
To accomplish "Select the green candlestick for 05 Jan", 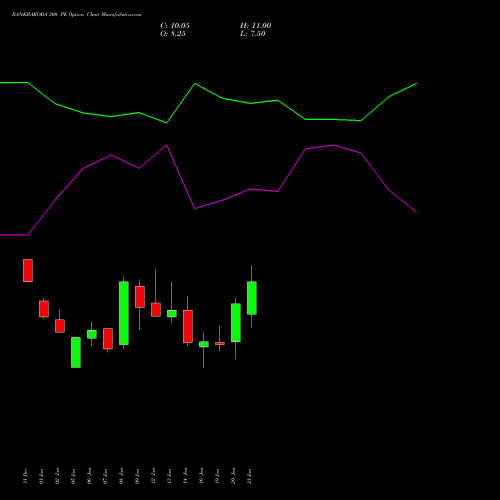I will (x=76, y=352).
